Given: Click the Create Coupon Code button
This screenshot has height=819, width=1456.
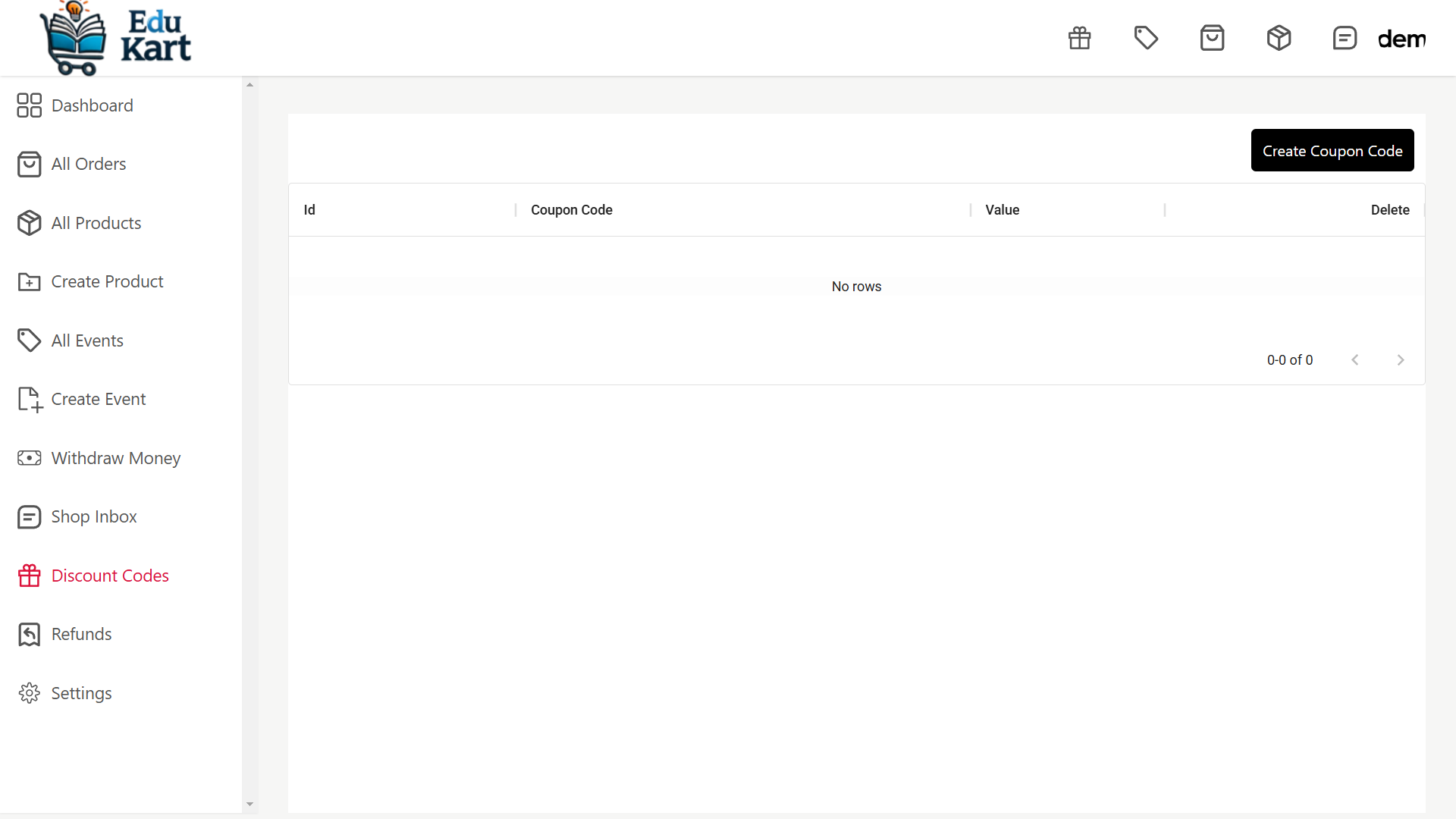Looking at the screenshot, I should point(1332,150).
